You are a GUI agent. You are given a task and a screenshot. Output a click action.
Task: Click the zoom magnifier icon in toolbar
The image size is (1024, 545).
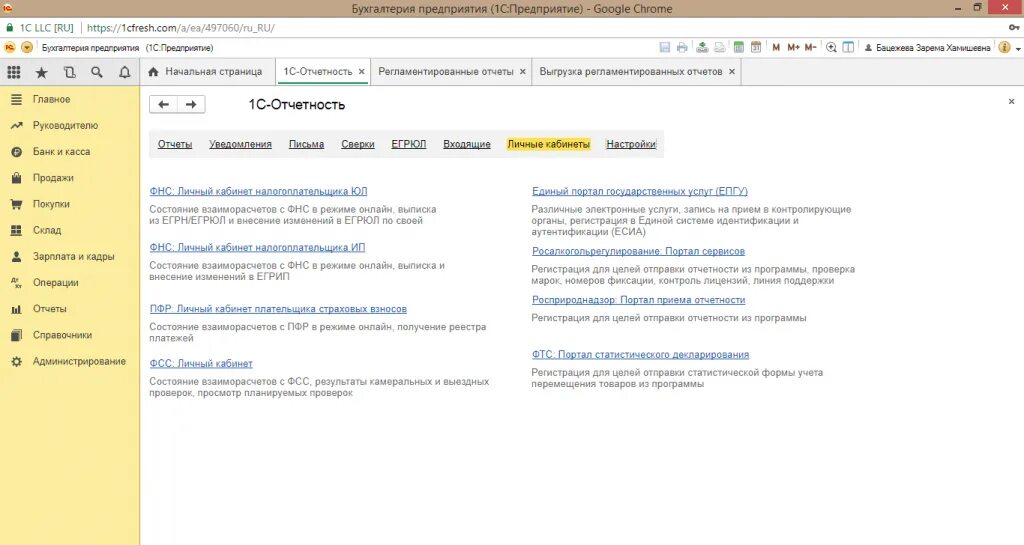(x=831, y=47)
